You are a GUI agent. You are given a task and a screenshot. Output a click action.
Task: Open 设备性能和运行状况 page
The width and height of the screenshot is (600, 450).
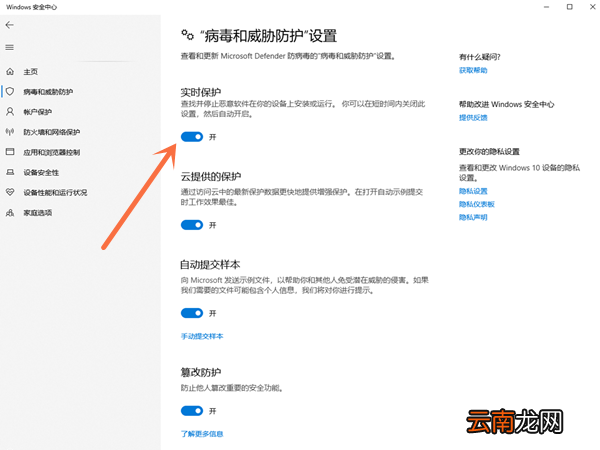55,192
